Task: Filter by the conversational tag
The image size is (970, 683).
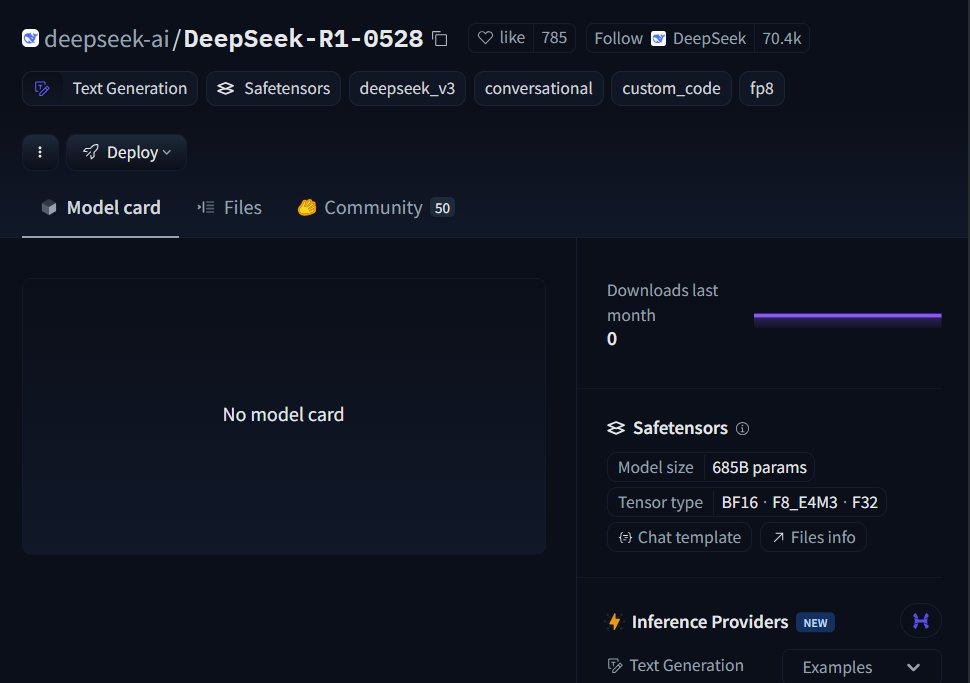Action: [x=538, y=88]
